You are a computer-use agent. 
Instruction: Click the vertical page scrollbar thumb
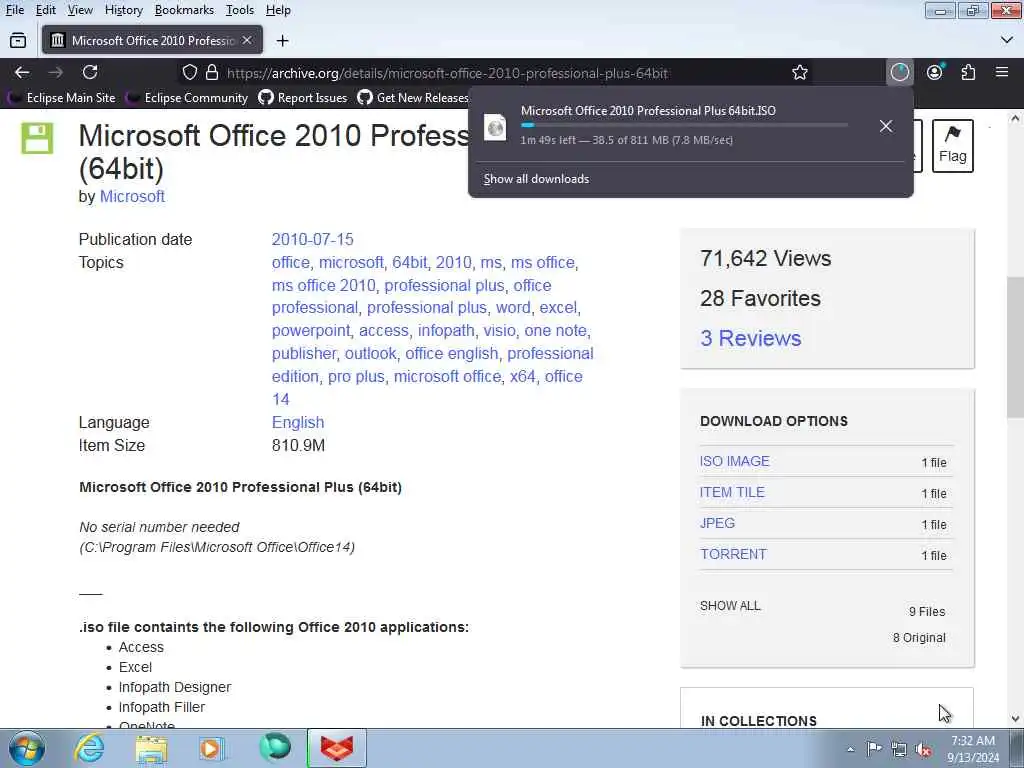click(1015, 347)
